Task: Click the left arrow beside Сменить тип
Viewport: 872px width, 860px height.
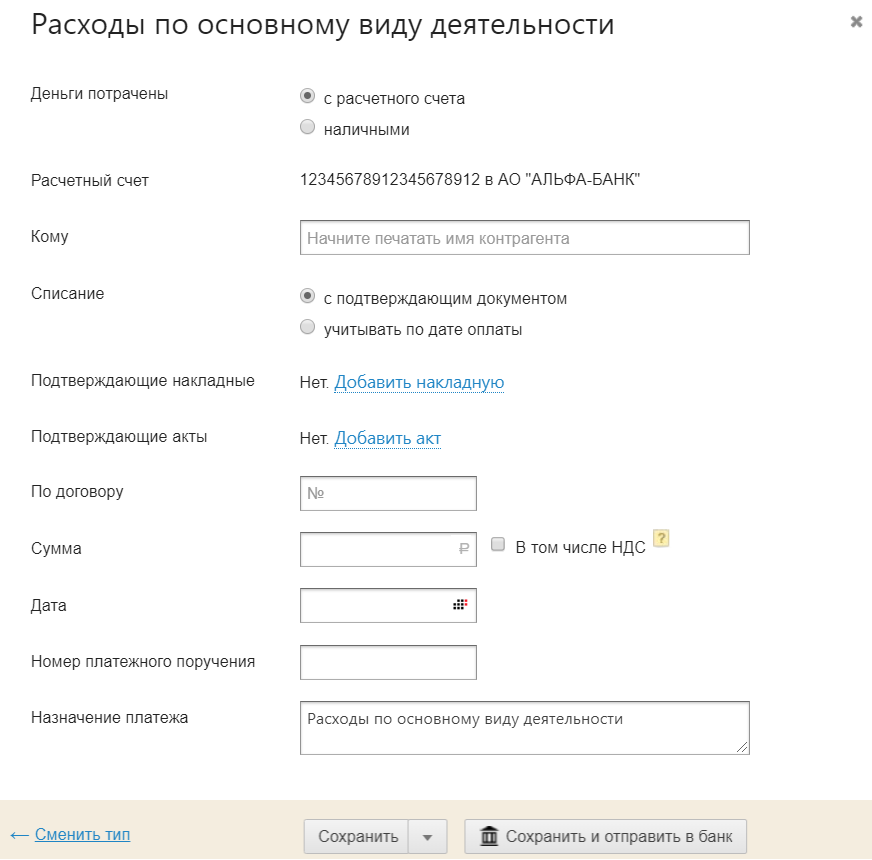Action: click(19, 834)
